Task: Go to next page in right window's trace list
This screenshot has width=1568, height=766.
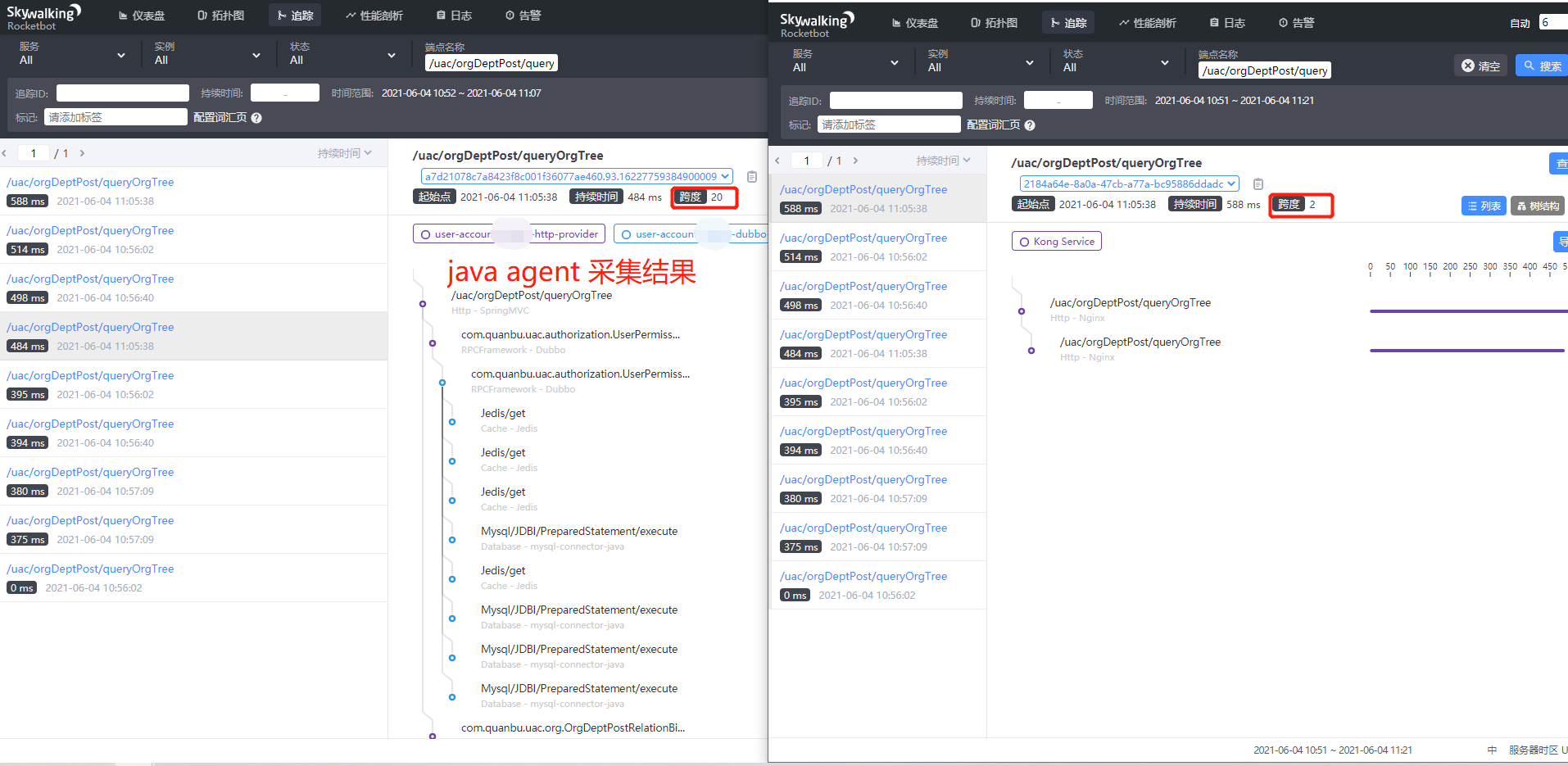Action: click(x=855, y=161)
